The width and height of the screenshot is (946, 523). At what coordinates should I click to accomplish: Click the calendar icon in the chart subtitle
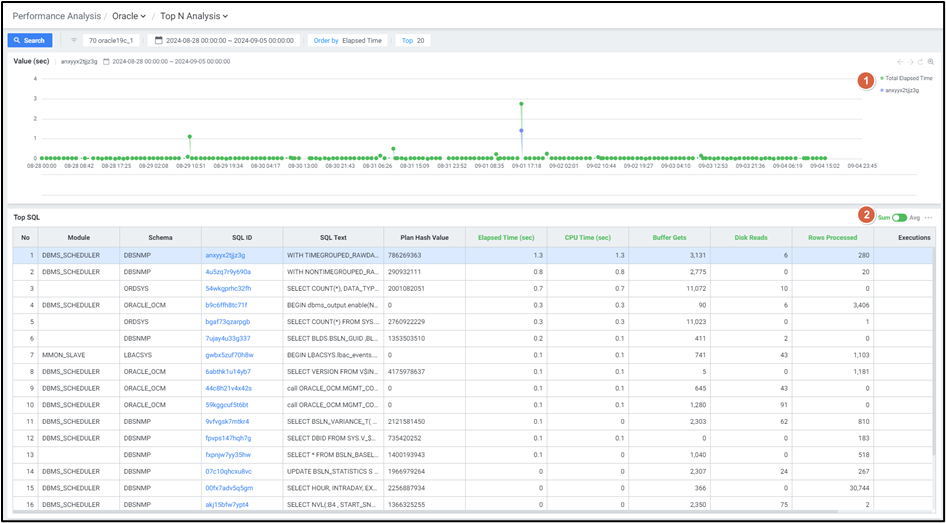click(x=107, y=62)
